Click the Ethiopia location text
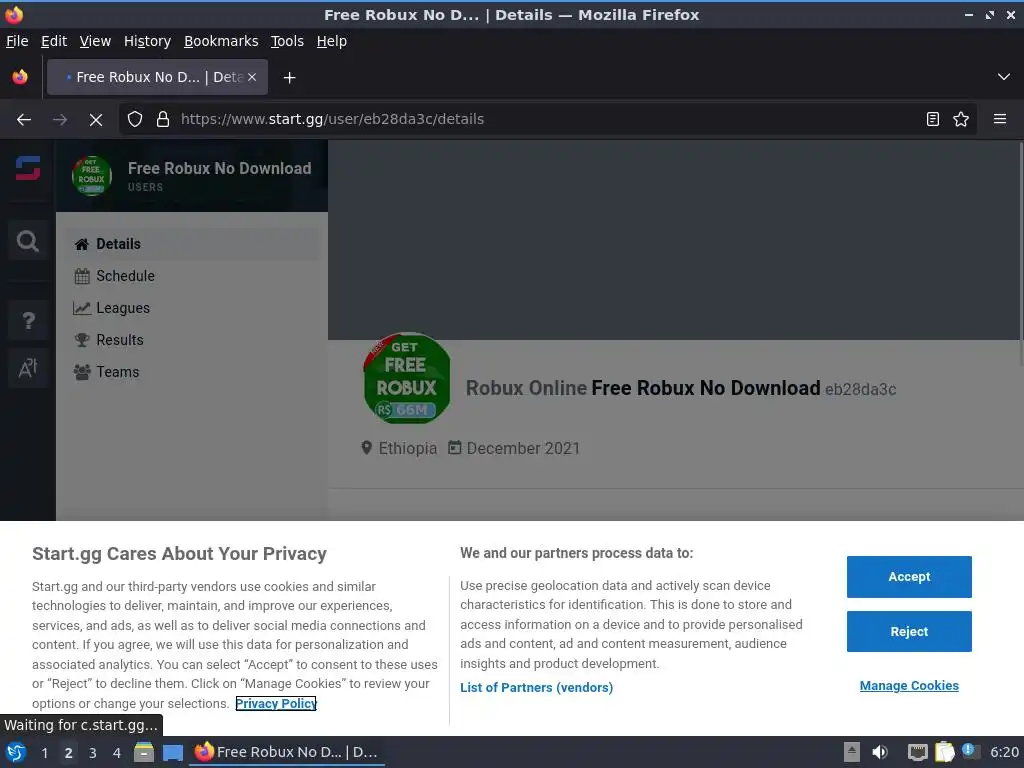This screenshot has width=1024, height=768. (x=408, y=449)
